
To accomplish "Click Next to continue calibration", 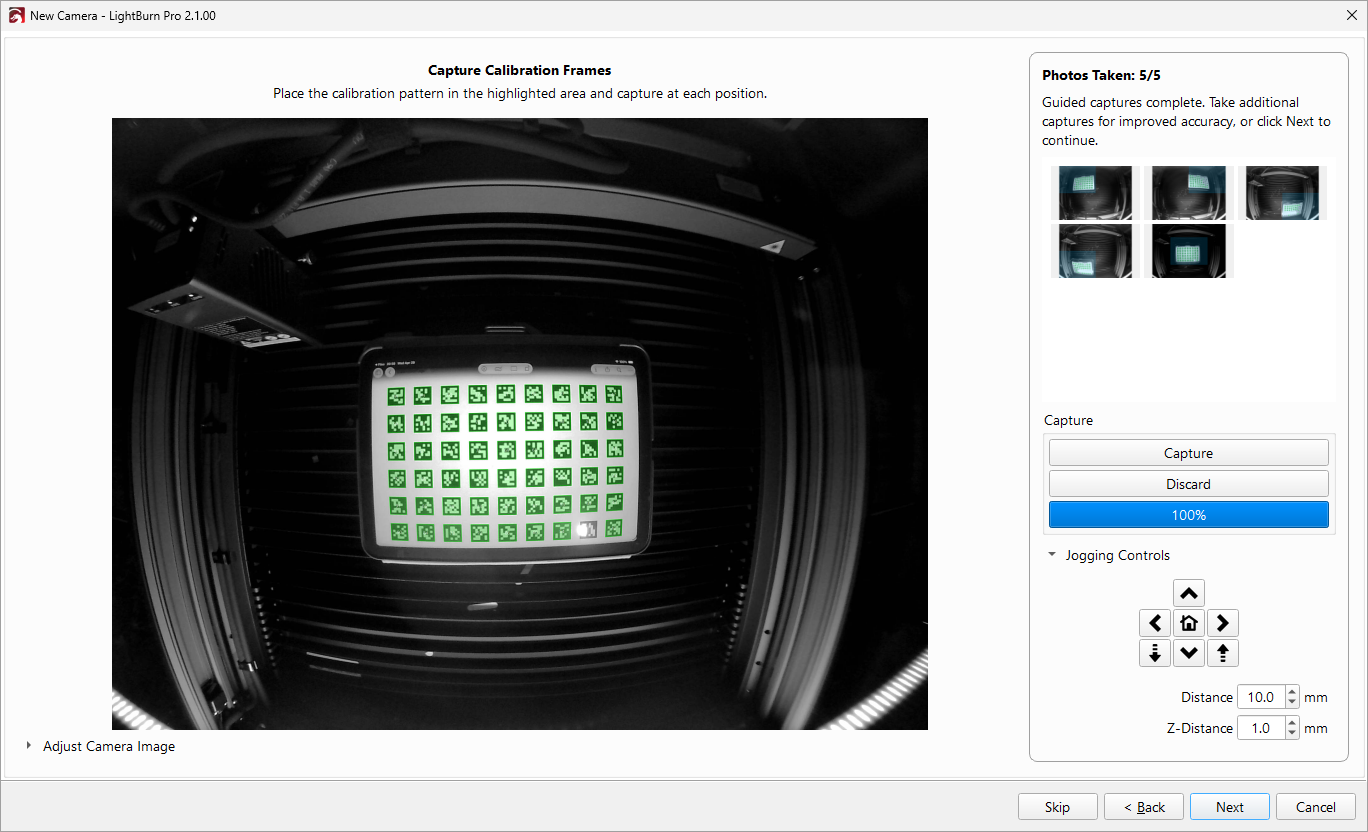I will pyautogui.click(x=1230, y=807).
